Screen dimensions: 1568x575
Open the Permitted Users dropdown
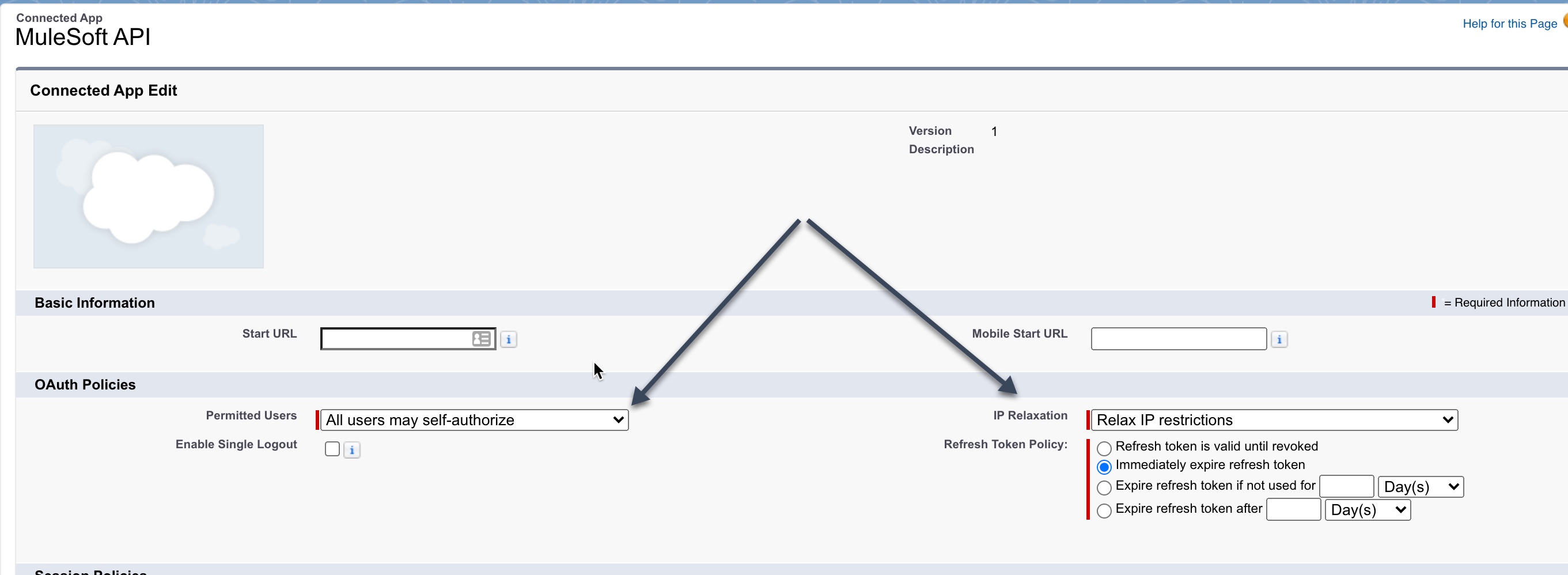(474, 419)
